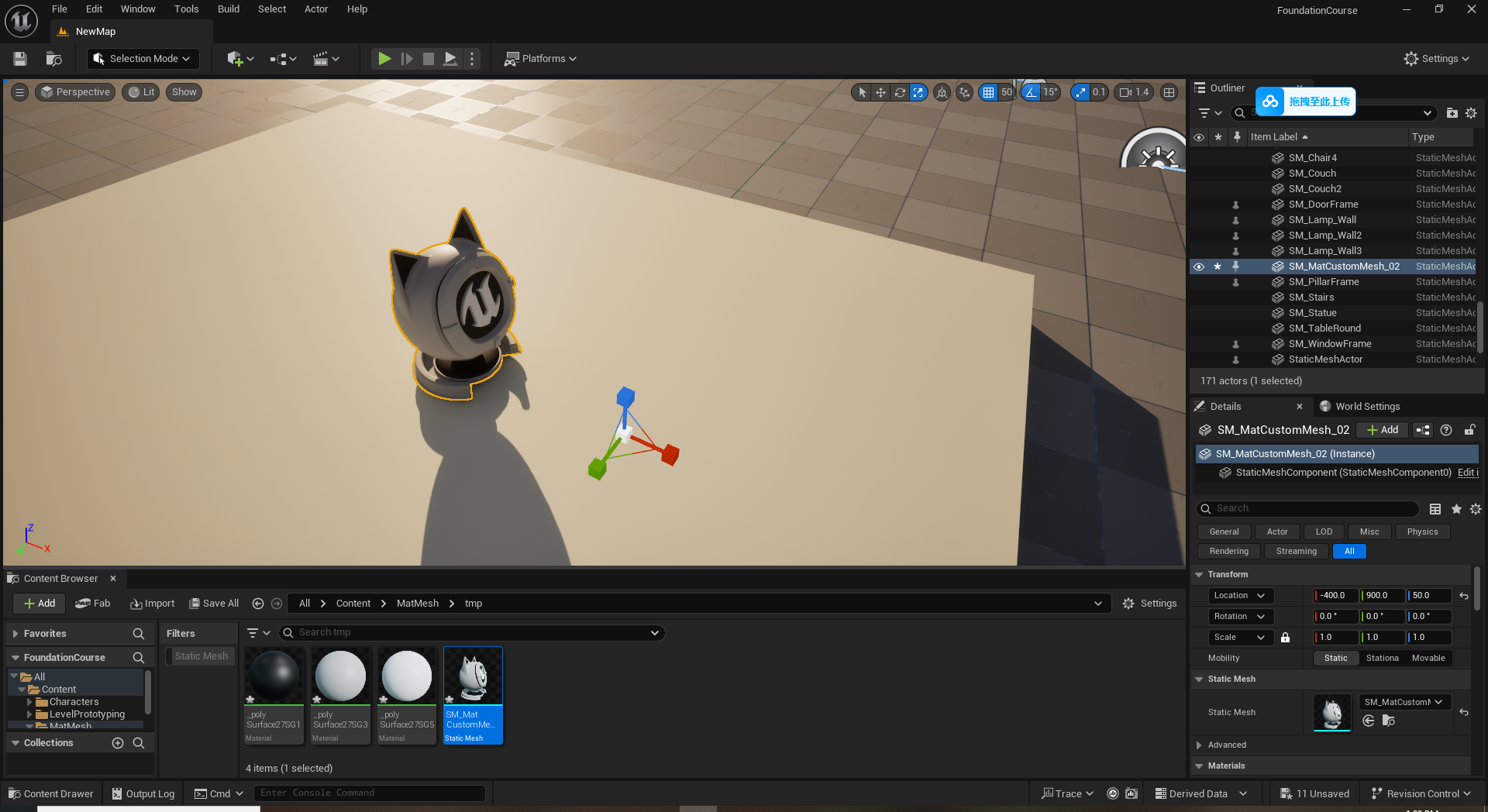Viewport: 1488px width, 812px height.
Task: Collapse the Transform section
Action: tap(1199, 575)
